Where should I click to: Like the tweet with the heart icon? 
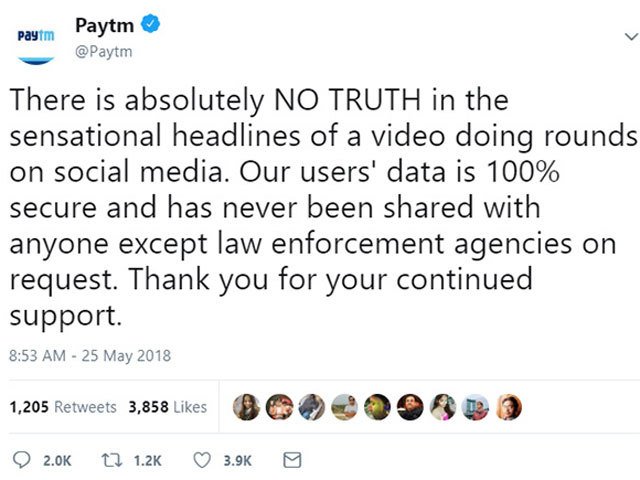(x=202, y=460)
